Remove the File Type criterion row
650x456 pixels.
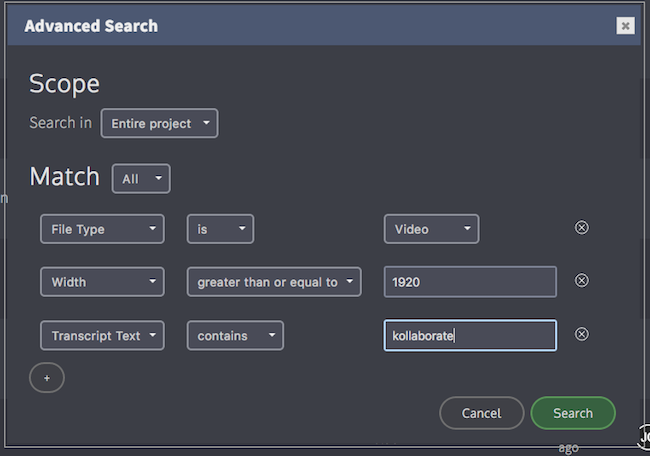click(582, 228)
